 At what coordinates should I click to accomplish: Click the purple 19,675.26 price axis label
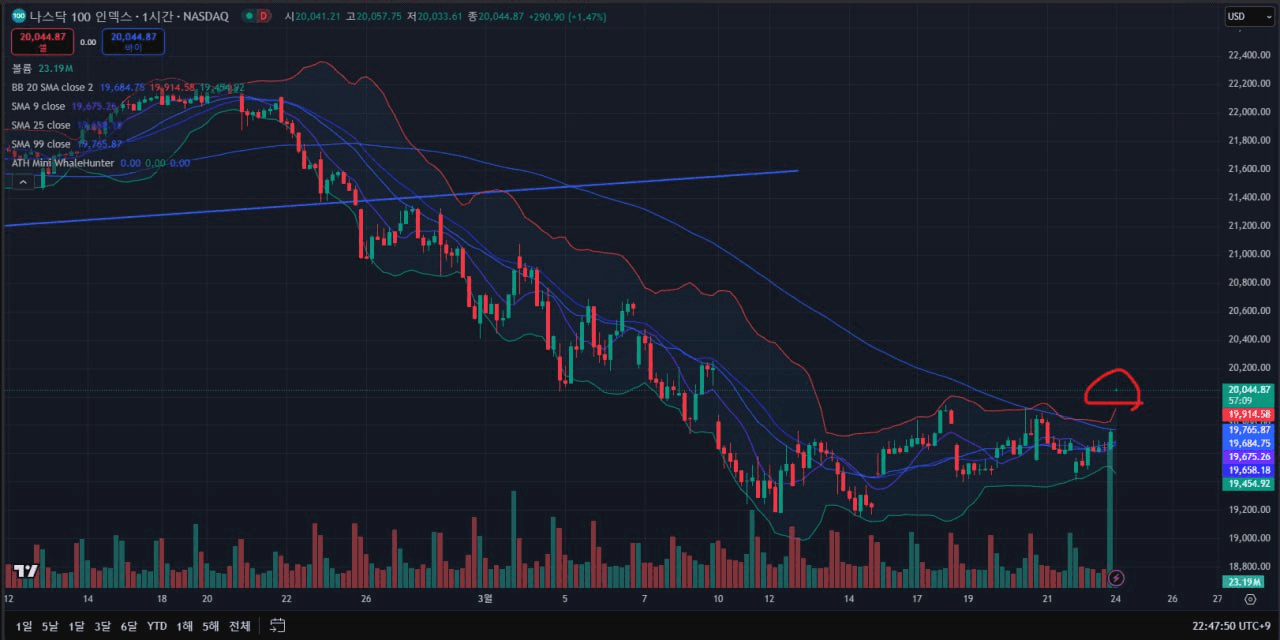coord(1249,456)
